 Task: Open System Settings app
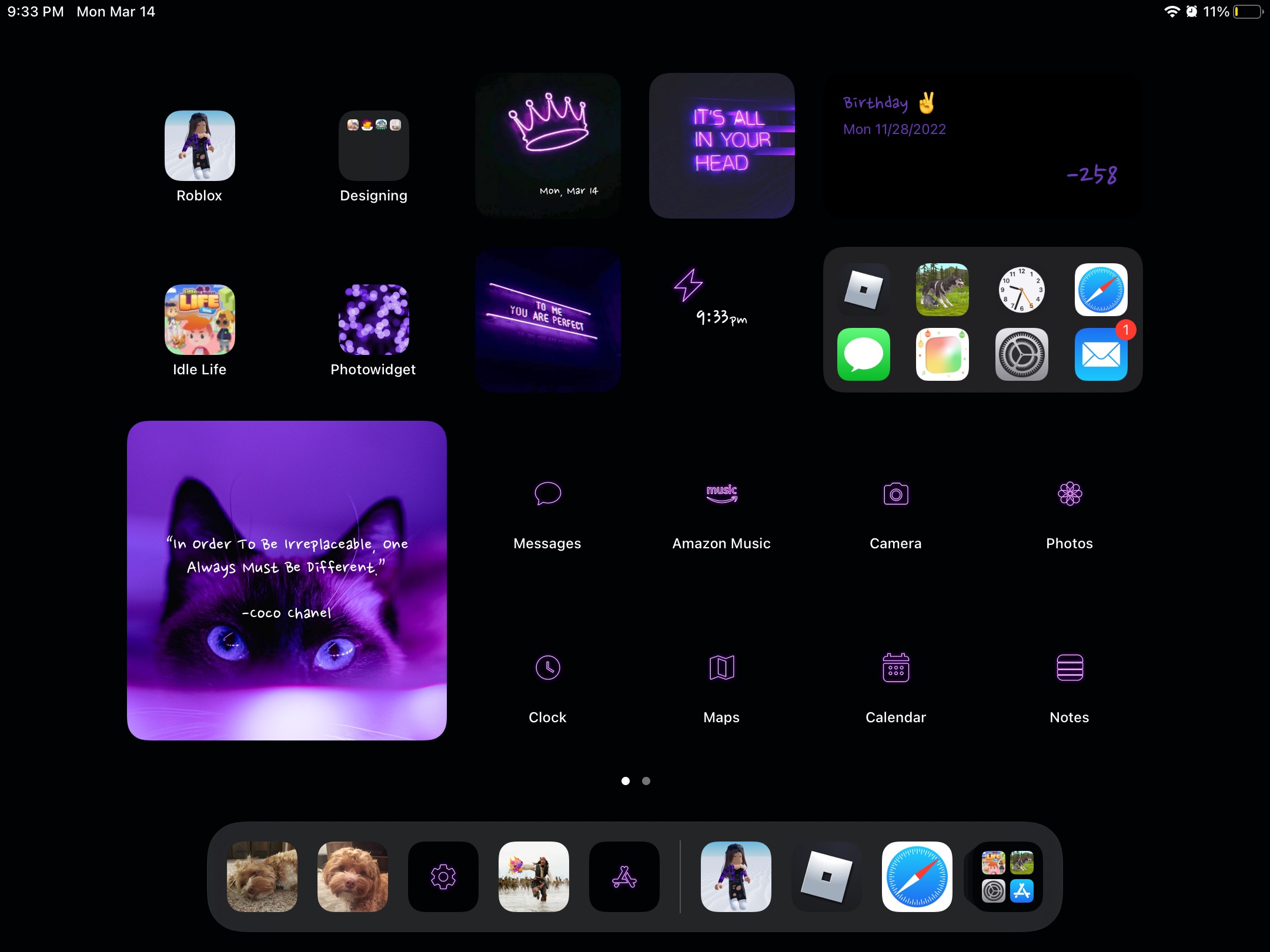[x=1020, y=355]
